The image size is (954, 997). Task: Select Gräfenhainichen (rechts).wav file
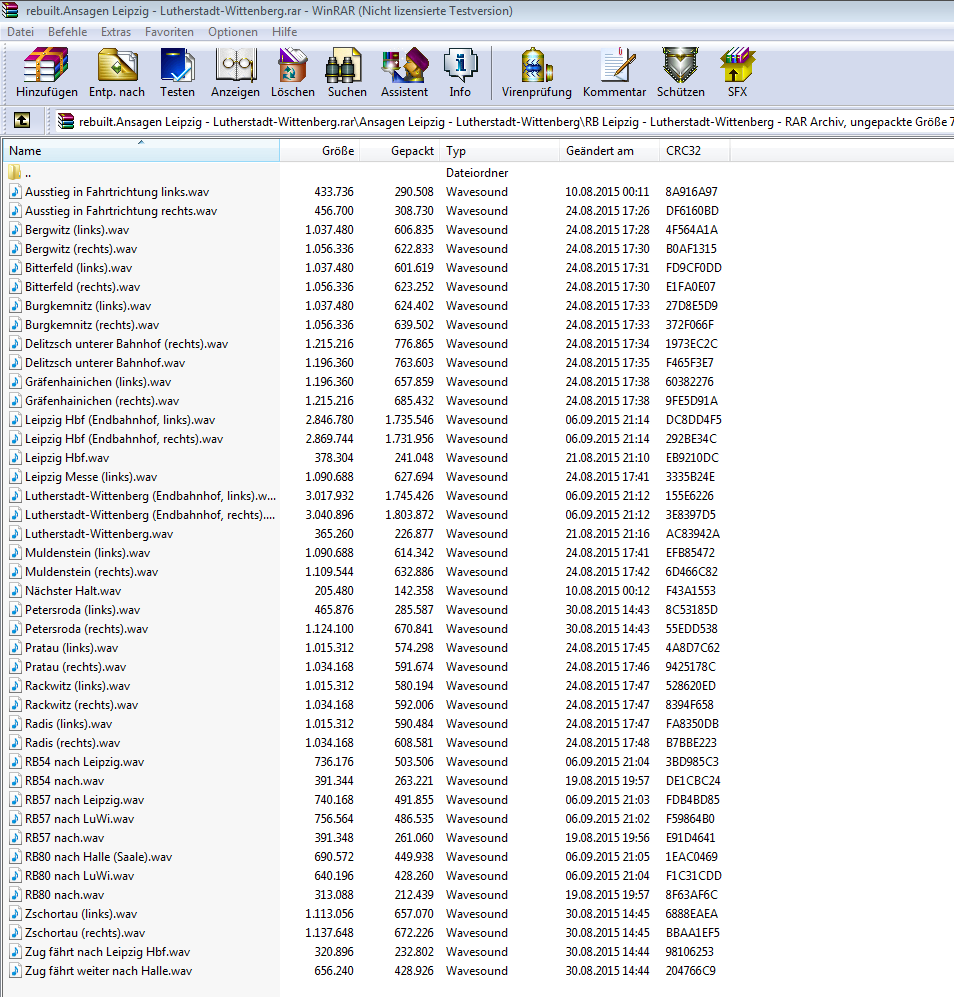(102, 401)
